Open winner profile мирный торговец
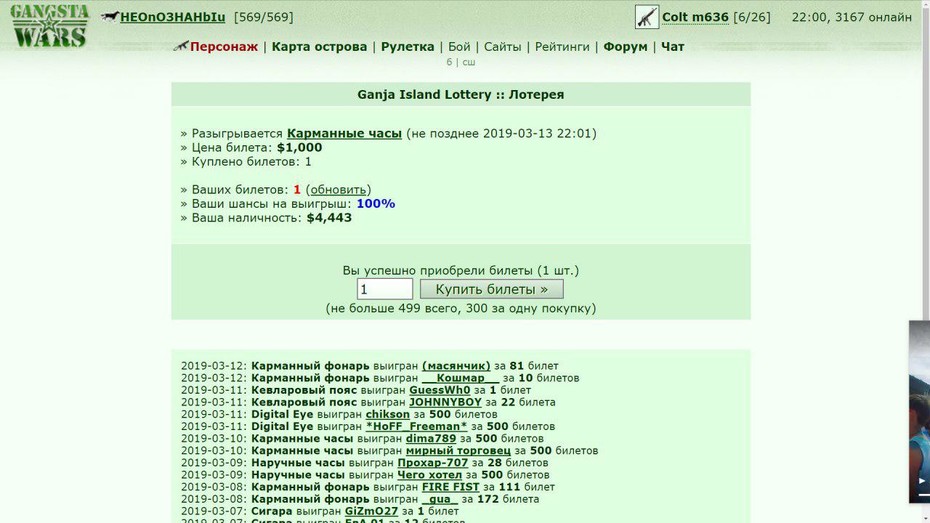This screenshot has height=523, width=930. [x=458, y=451]
